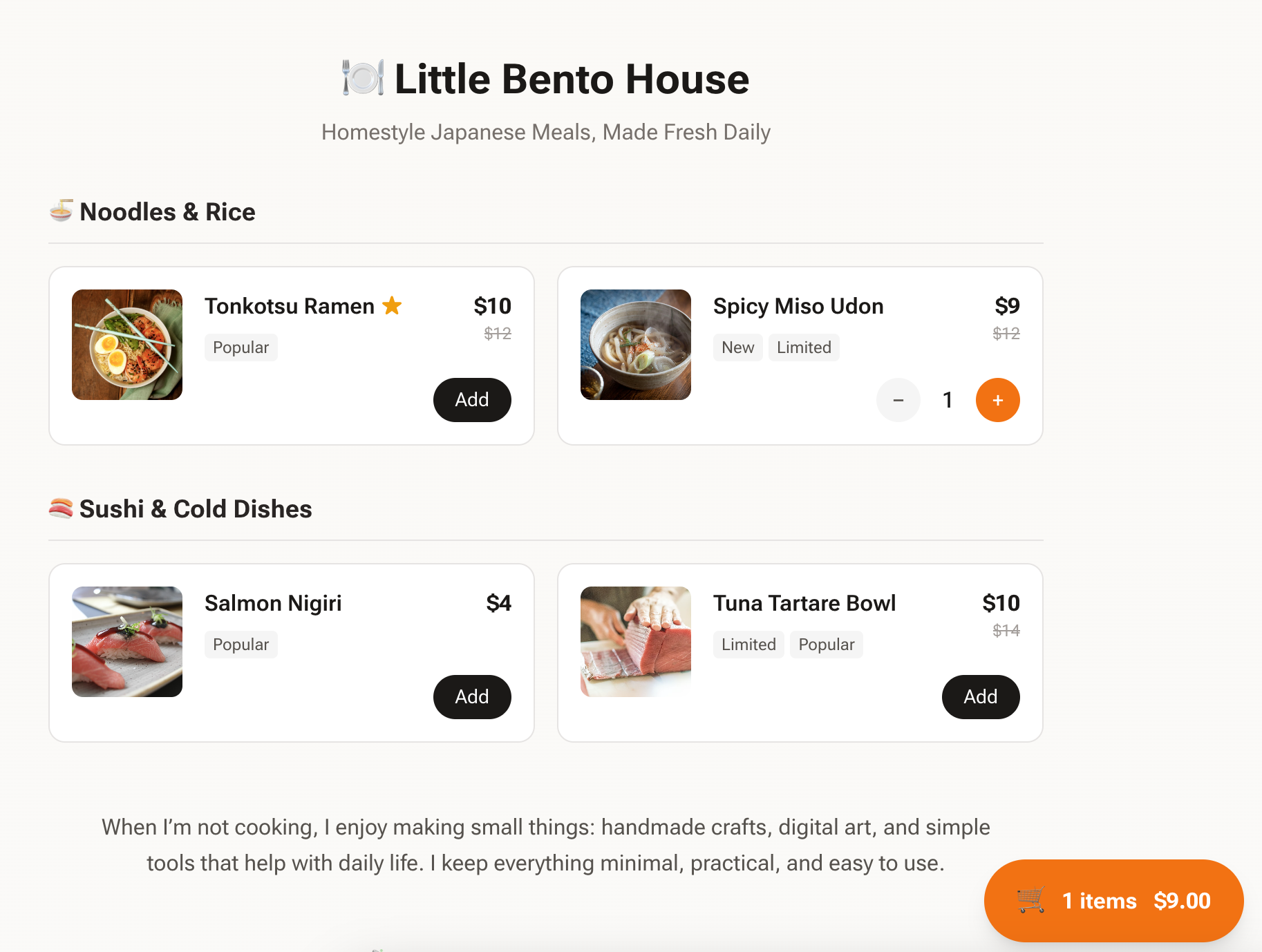Add Tonkotsu Ramen to the cart
Image resolution: width=1262 pixels, height=952 pixels.
click(471, 400)
